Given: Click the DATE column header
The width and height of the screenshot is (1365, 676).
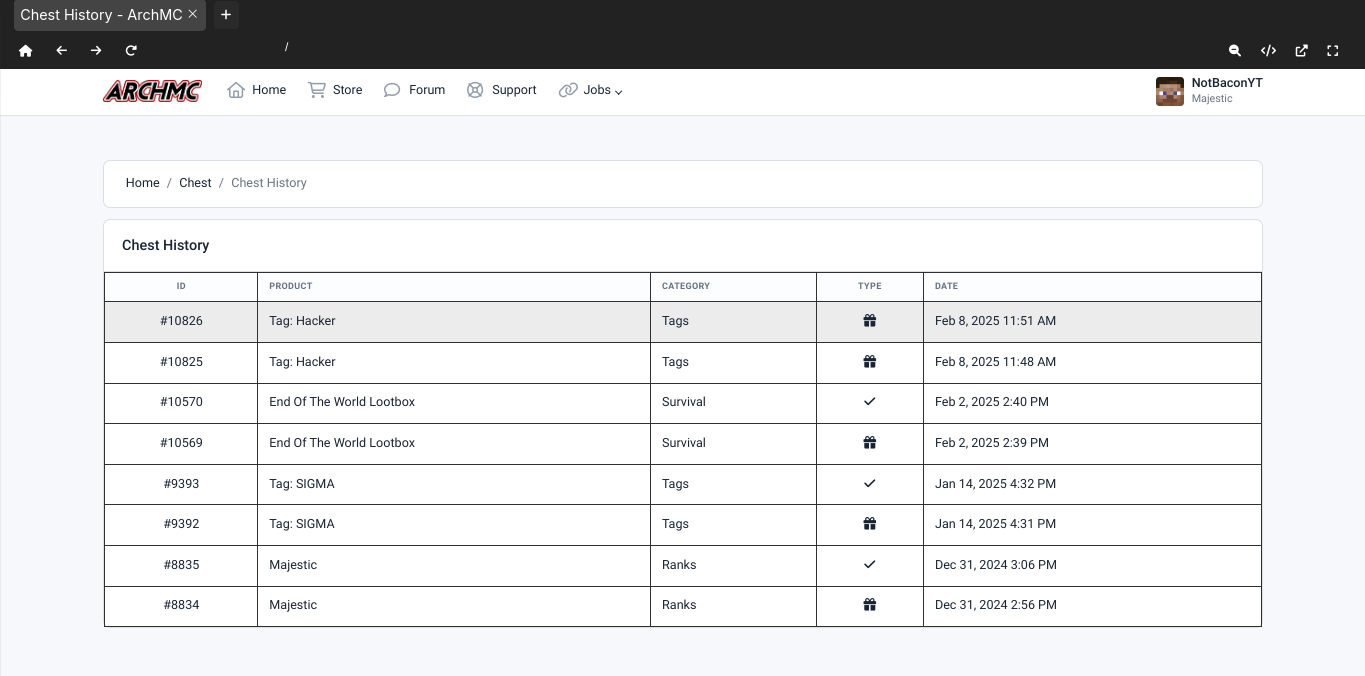Looking at the screenshot, I should click(1092, 286).
